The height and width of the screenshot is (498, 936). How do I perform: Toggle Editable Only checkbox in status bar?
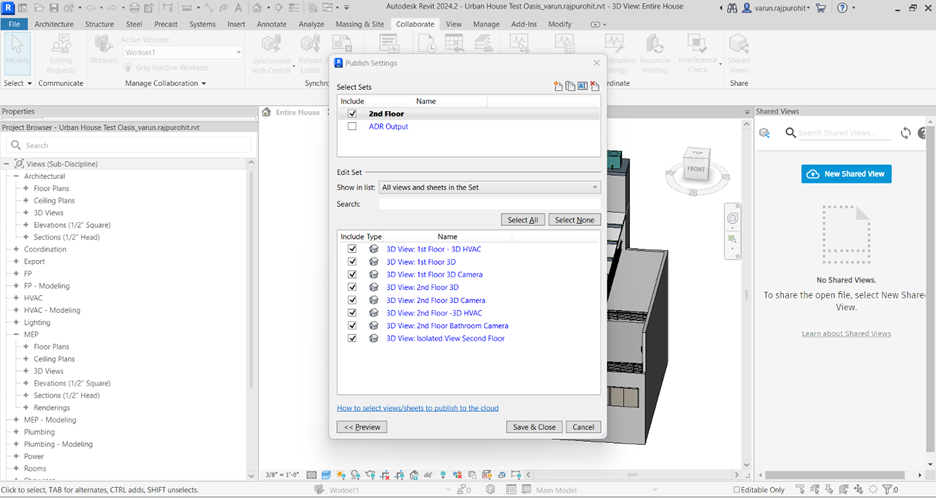click(x=737, y=490)
